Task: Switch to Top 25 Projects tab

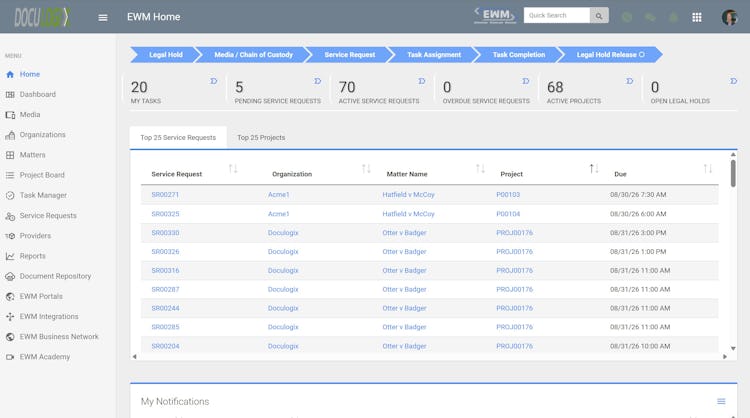Action: pos(261,138)
